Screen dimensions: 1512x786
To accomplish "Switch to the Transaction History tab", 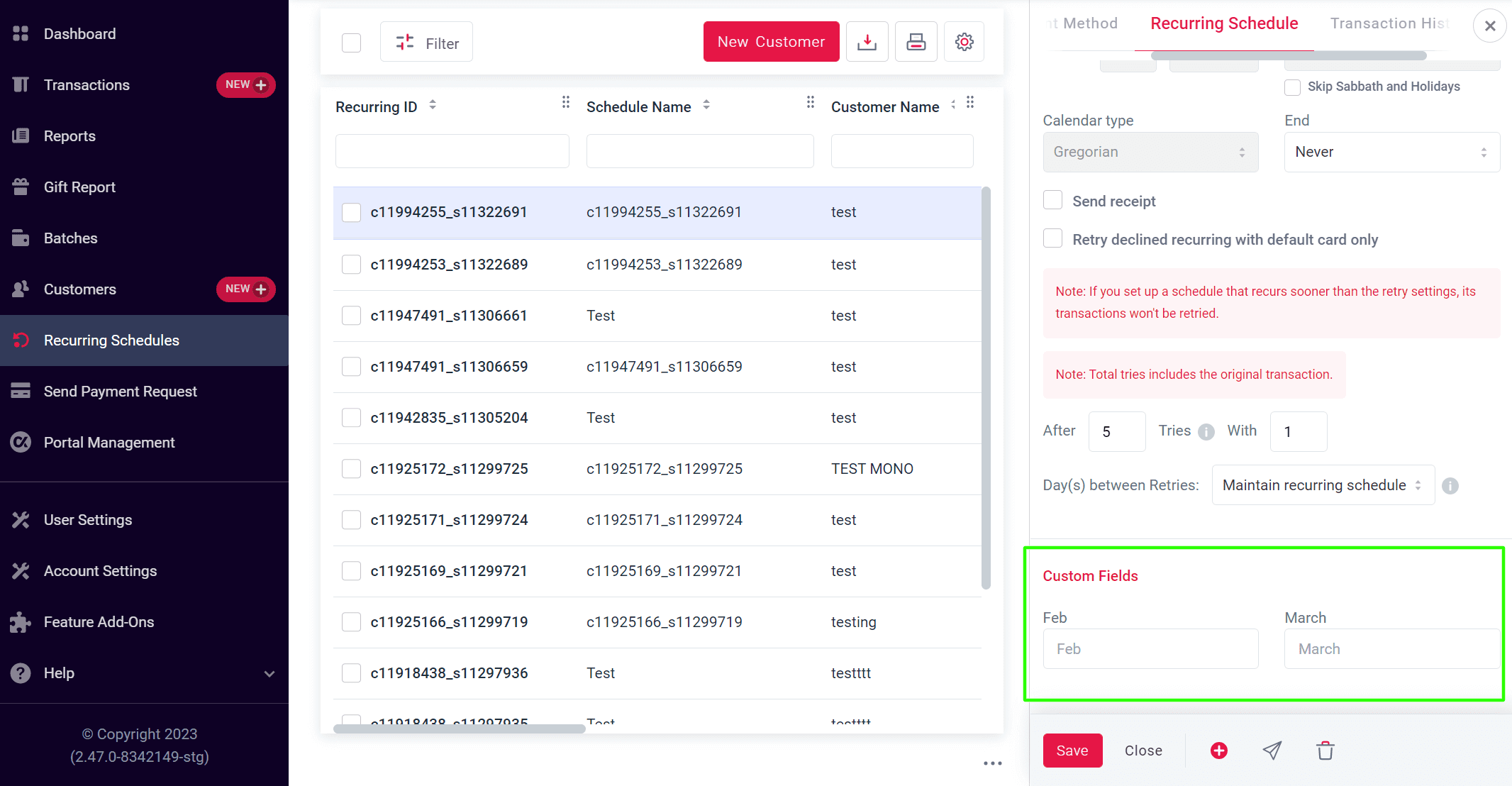I will 1389,23.
